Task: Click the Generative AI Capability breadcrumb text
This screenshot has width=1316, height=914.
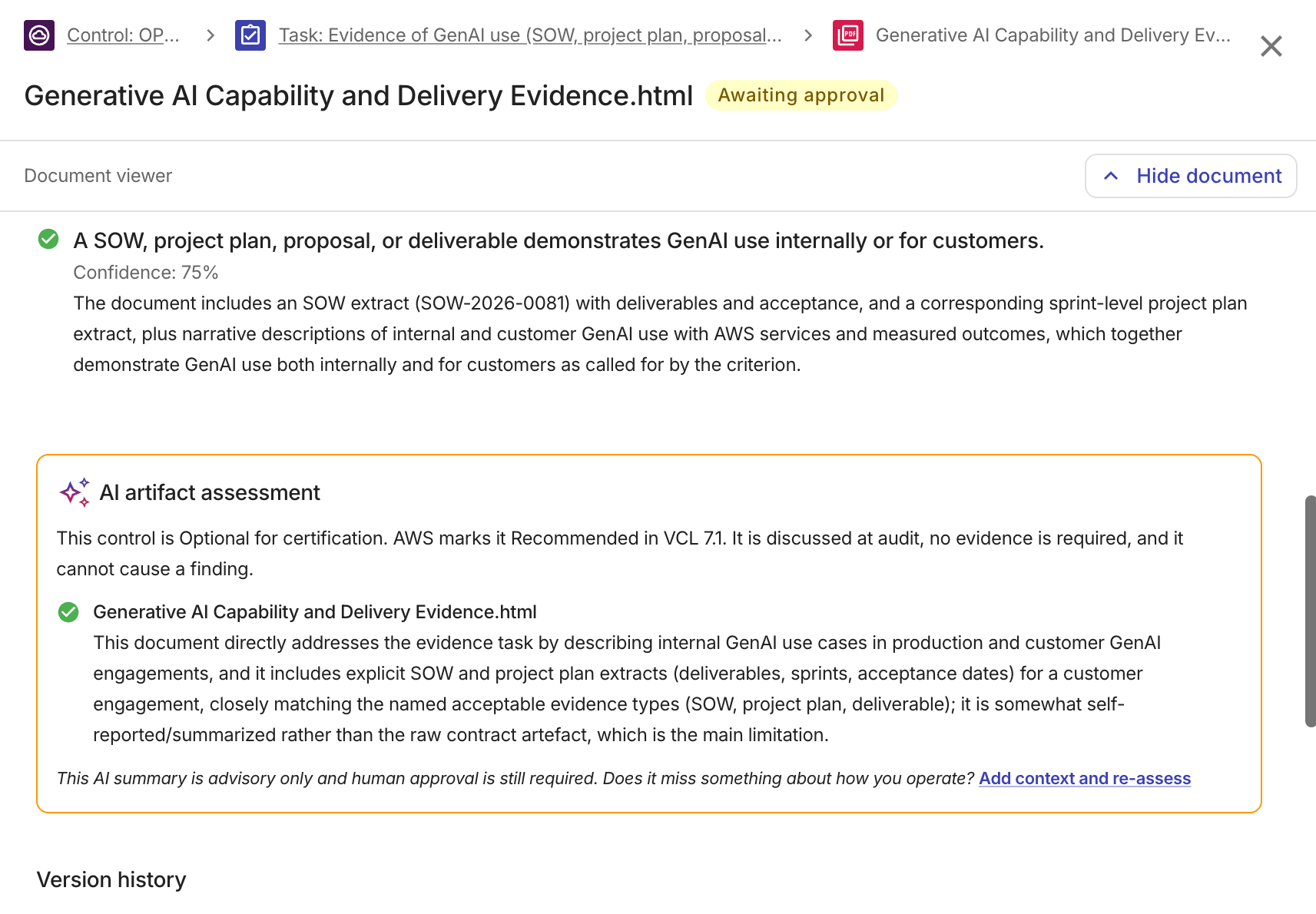Action: [1053, 35]
